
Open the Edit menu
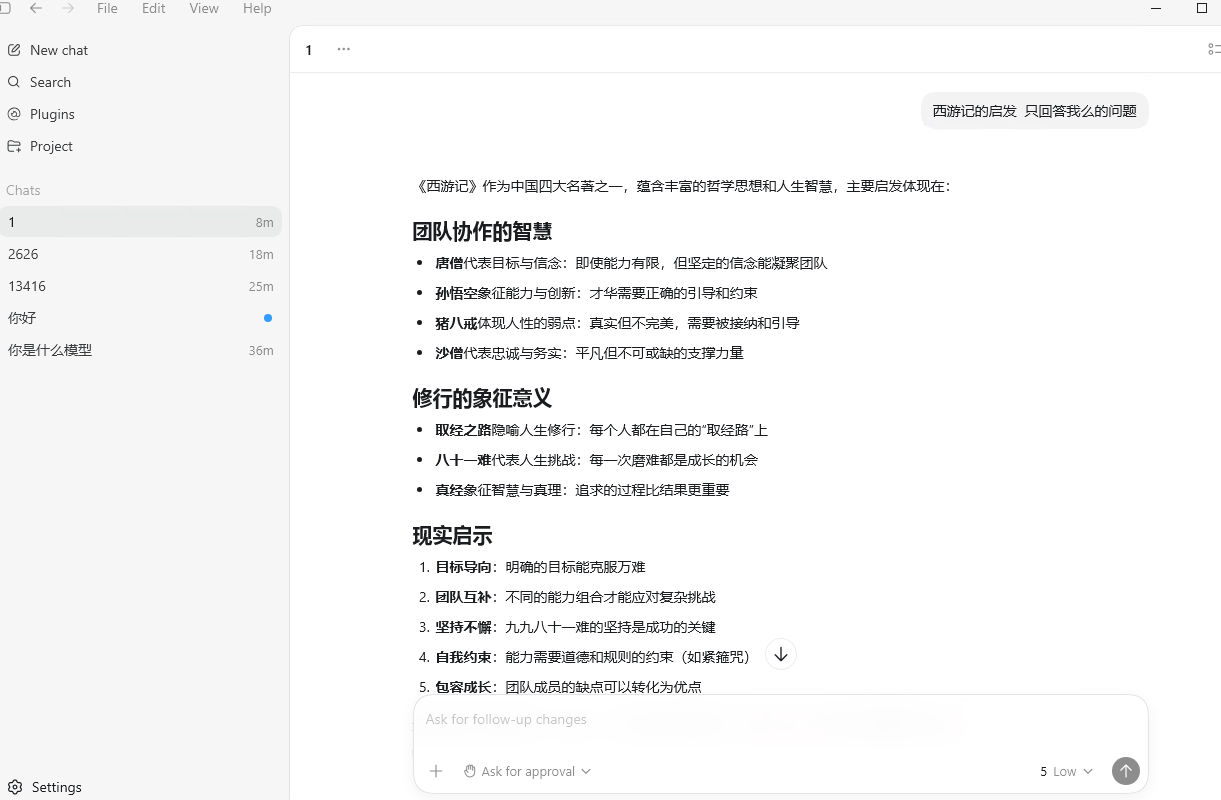click(153, 8)
